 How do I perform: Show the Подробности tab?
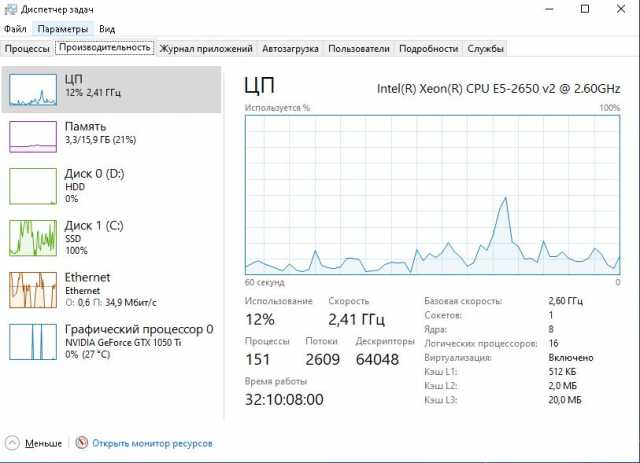(x=428, y=48)
